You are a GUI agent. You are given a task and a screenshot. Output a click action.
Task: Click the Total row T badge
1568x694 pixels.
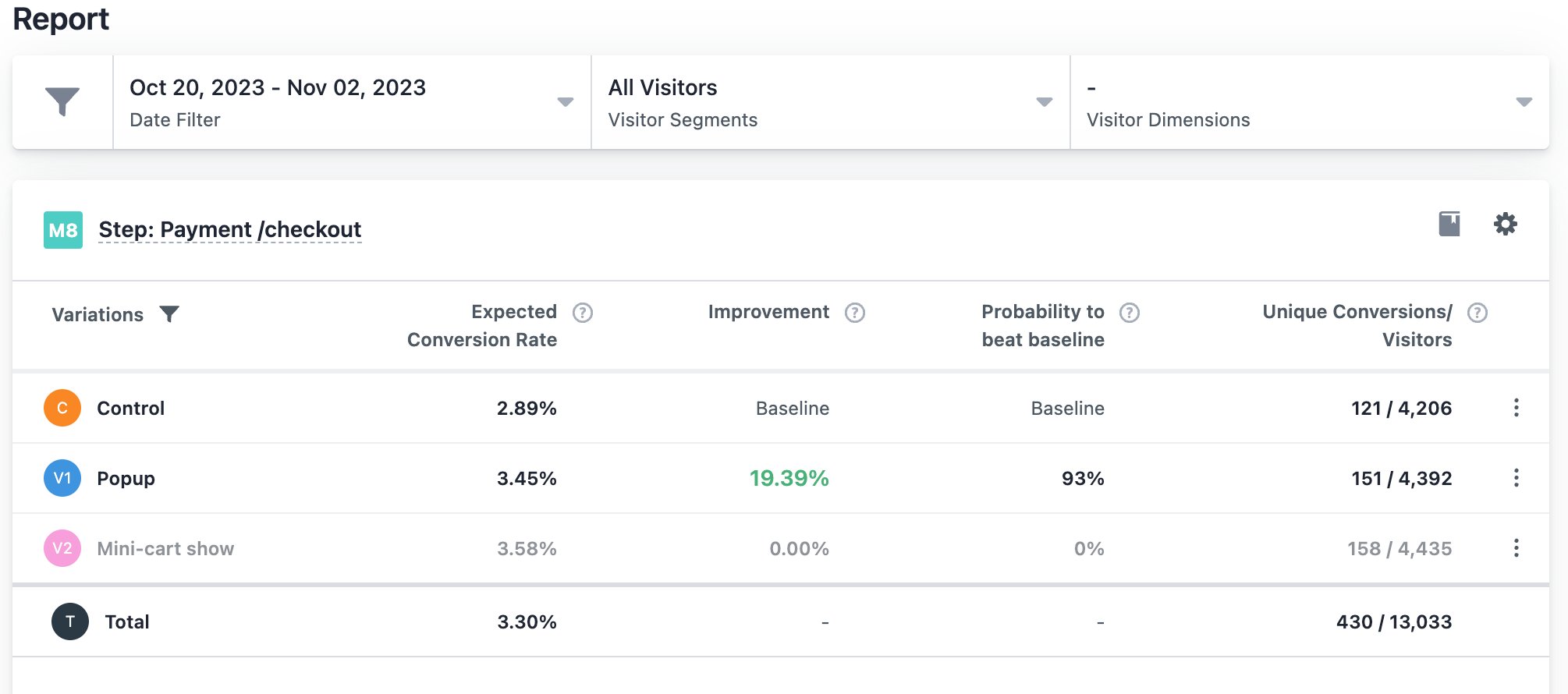pos(70,621)
